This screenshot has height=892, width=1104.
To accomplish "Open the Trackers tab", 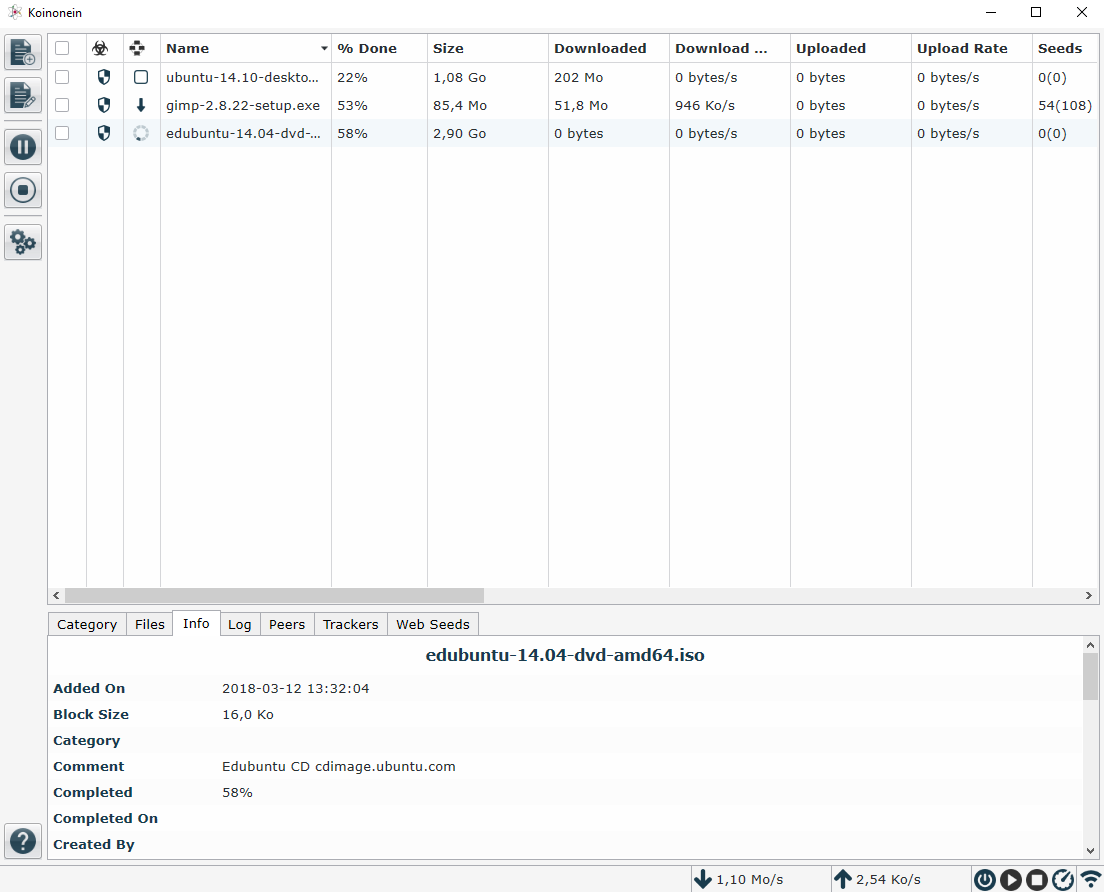I will point(351,624).
